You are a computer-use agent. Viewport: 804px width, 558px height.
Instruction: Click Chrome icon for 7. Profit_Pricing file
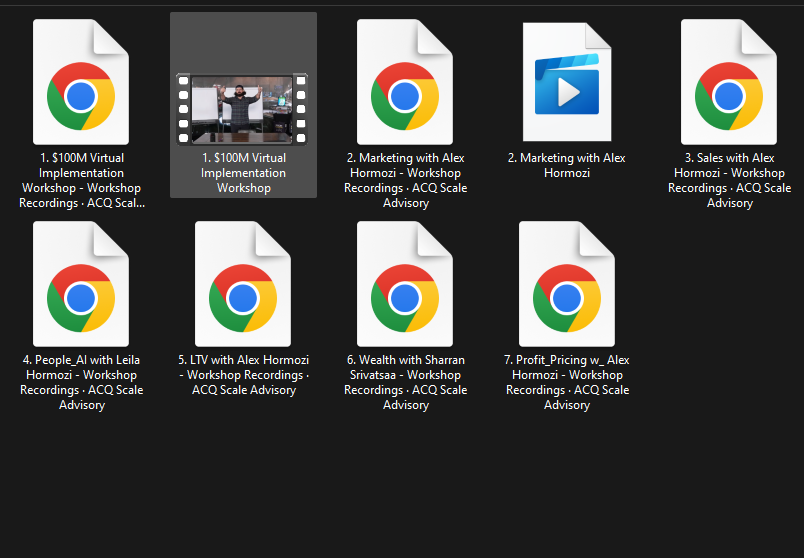point(567,298)
